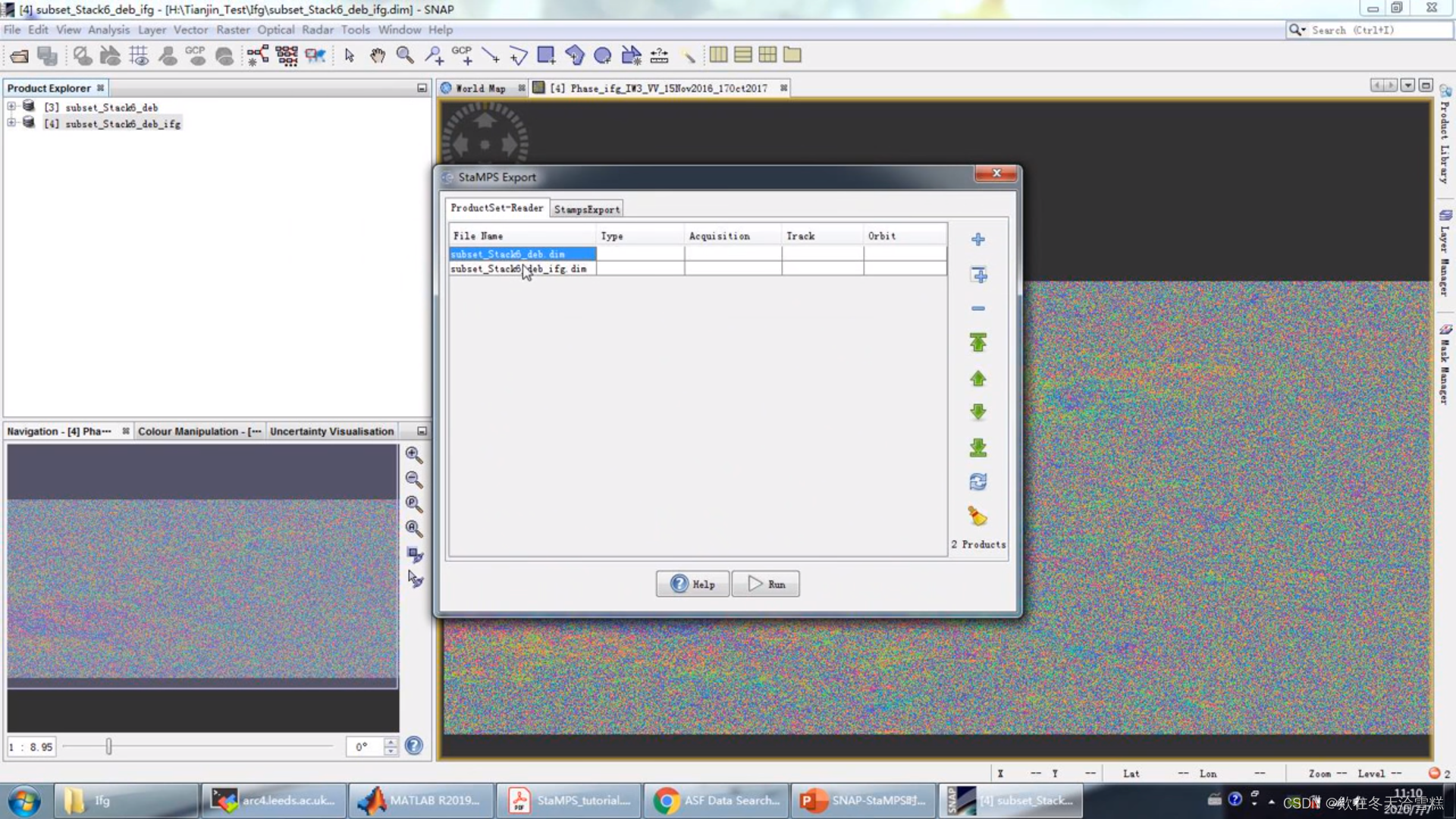
Task: Switch to the StampsExport tab
Action: pyautogui.click(x=586, y=209)
